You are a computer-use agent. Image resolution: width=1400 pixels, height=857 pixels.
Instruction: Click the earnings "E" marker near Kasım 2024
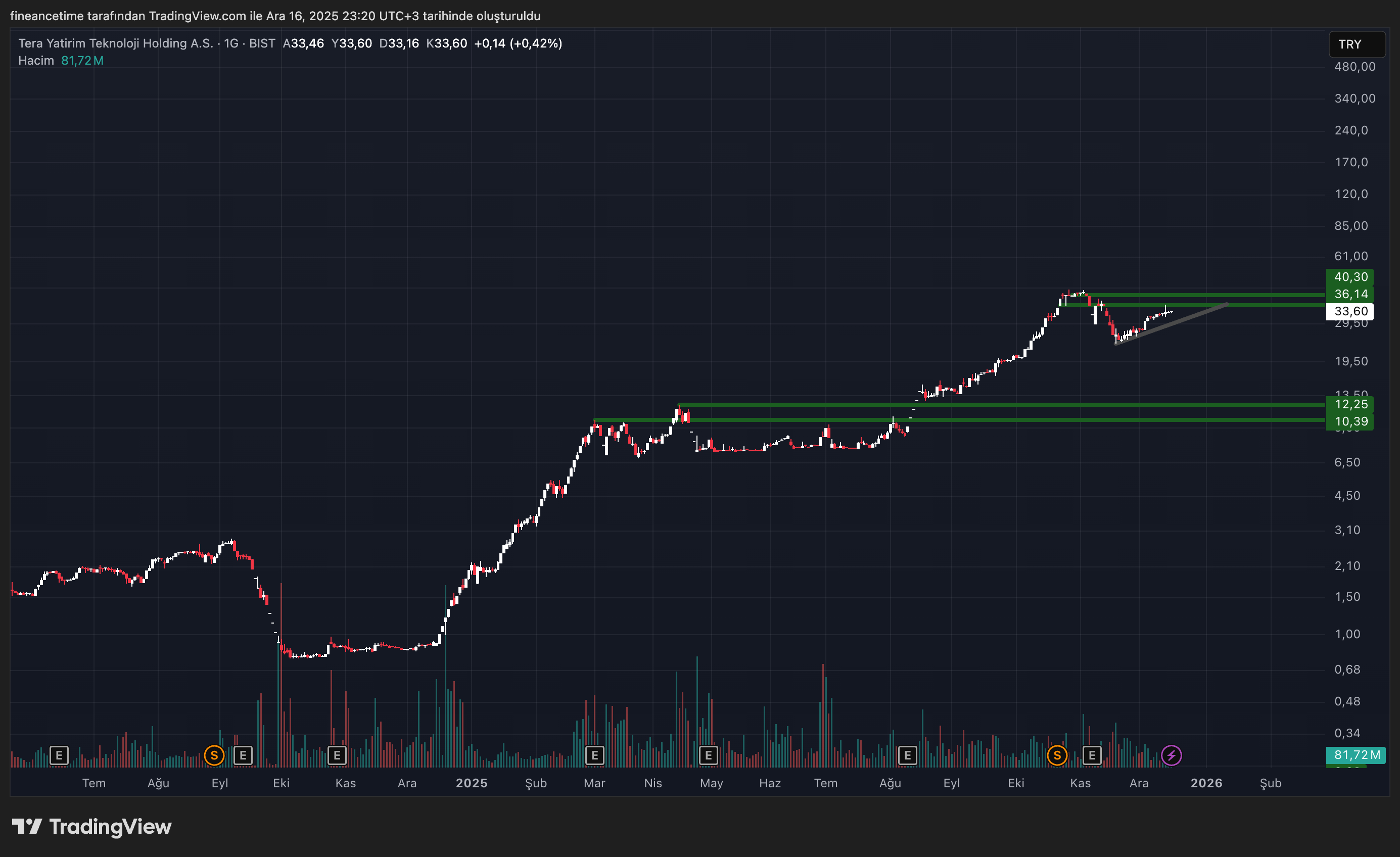click(337, 756)
